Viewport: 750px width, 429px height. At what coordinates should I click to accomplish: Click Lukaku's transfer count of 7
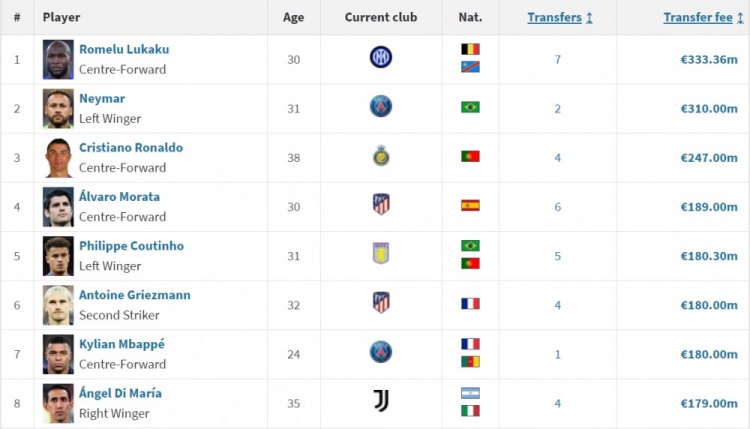(558, 59)
